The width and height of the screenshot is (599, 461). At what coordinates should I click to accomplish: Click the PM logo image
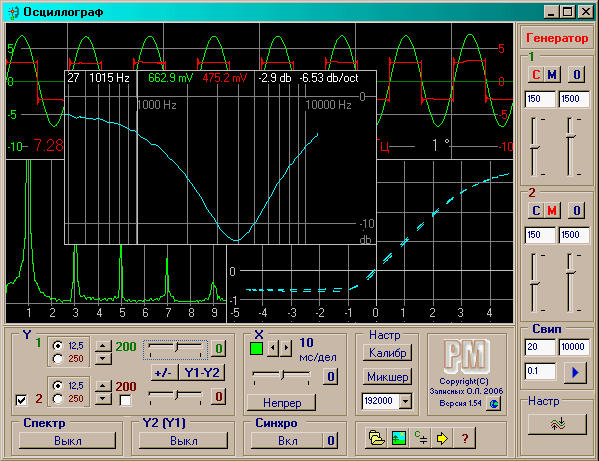pos(466,357)
